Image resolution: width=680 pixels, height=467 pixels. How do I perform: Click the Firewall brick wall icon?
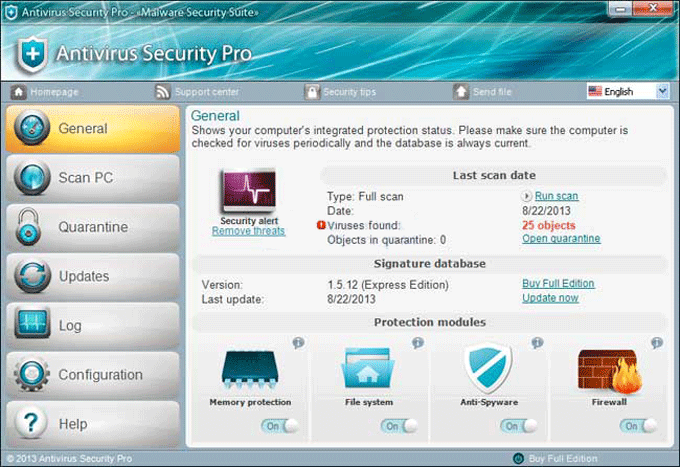coord(608,370)
